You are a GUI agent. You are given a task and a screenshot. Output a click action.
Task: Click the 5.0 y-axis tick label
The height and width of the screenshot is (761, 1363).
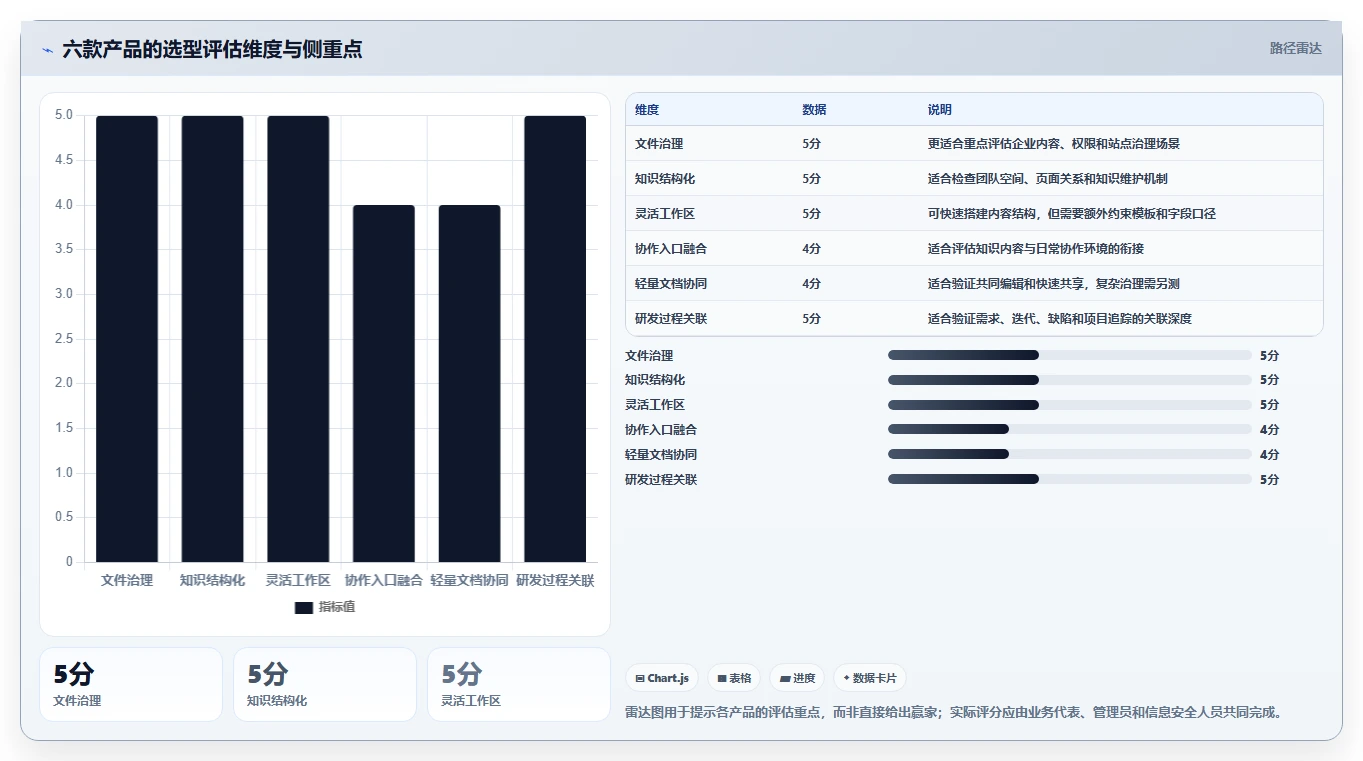coord(64,115)
